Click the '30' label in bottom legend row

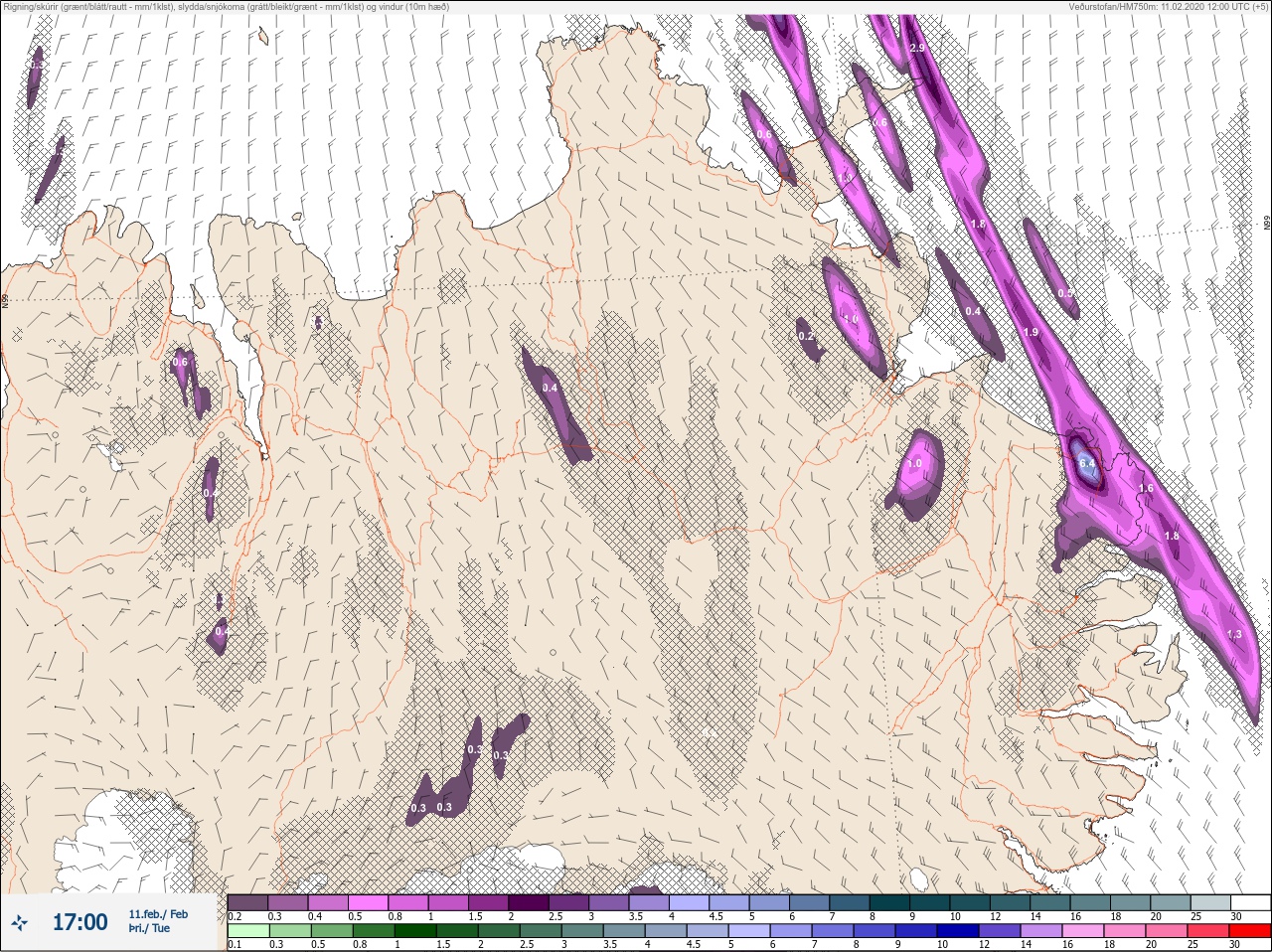1235,944
